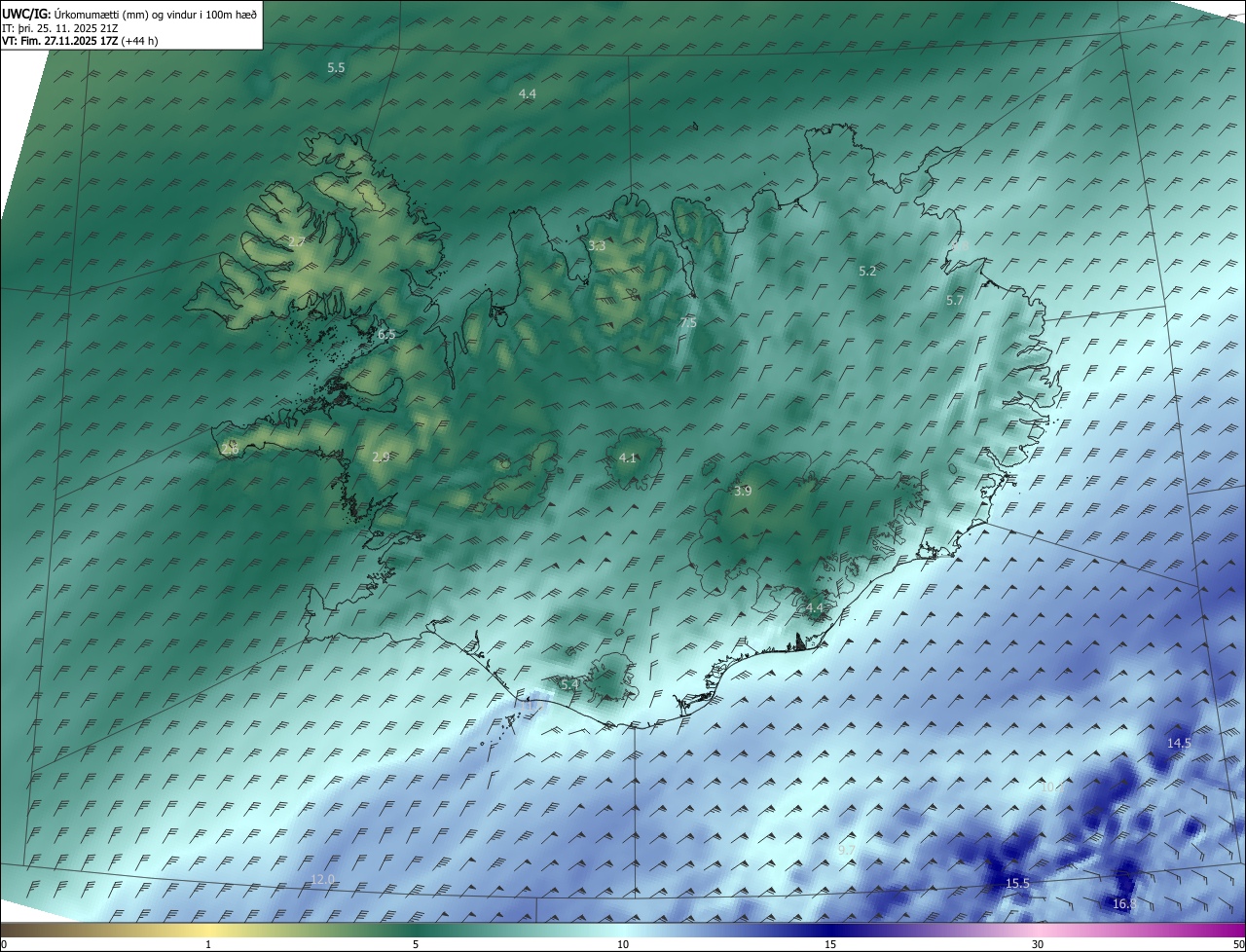
Task: Select the 3.3 precipitation value label
Action: [597, 245]
